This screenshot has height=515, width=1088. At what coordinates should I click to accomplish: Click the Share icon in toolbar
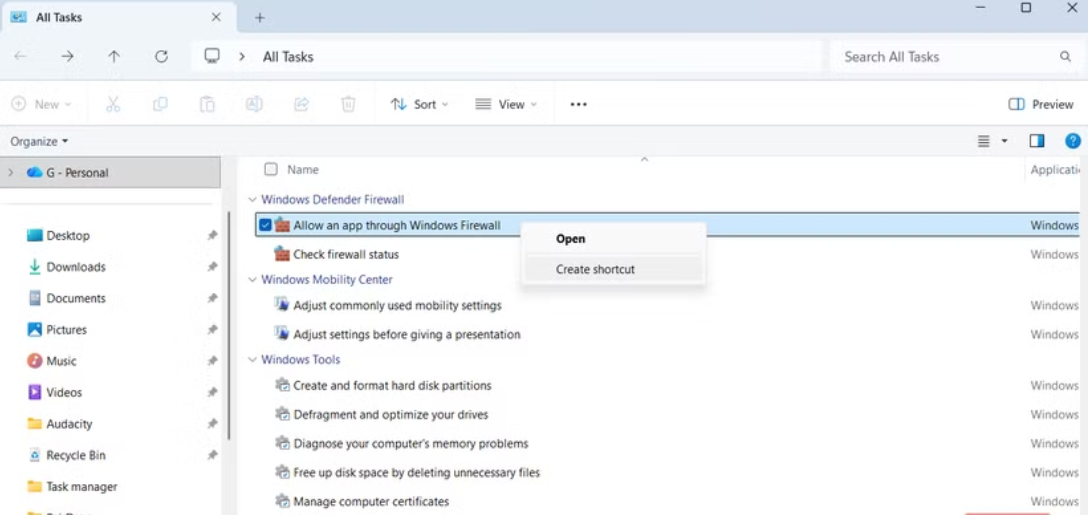pyautogui.click(x=301, y=104)
